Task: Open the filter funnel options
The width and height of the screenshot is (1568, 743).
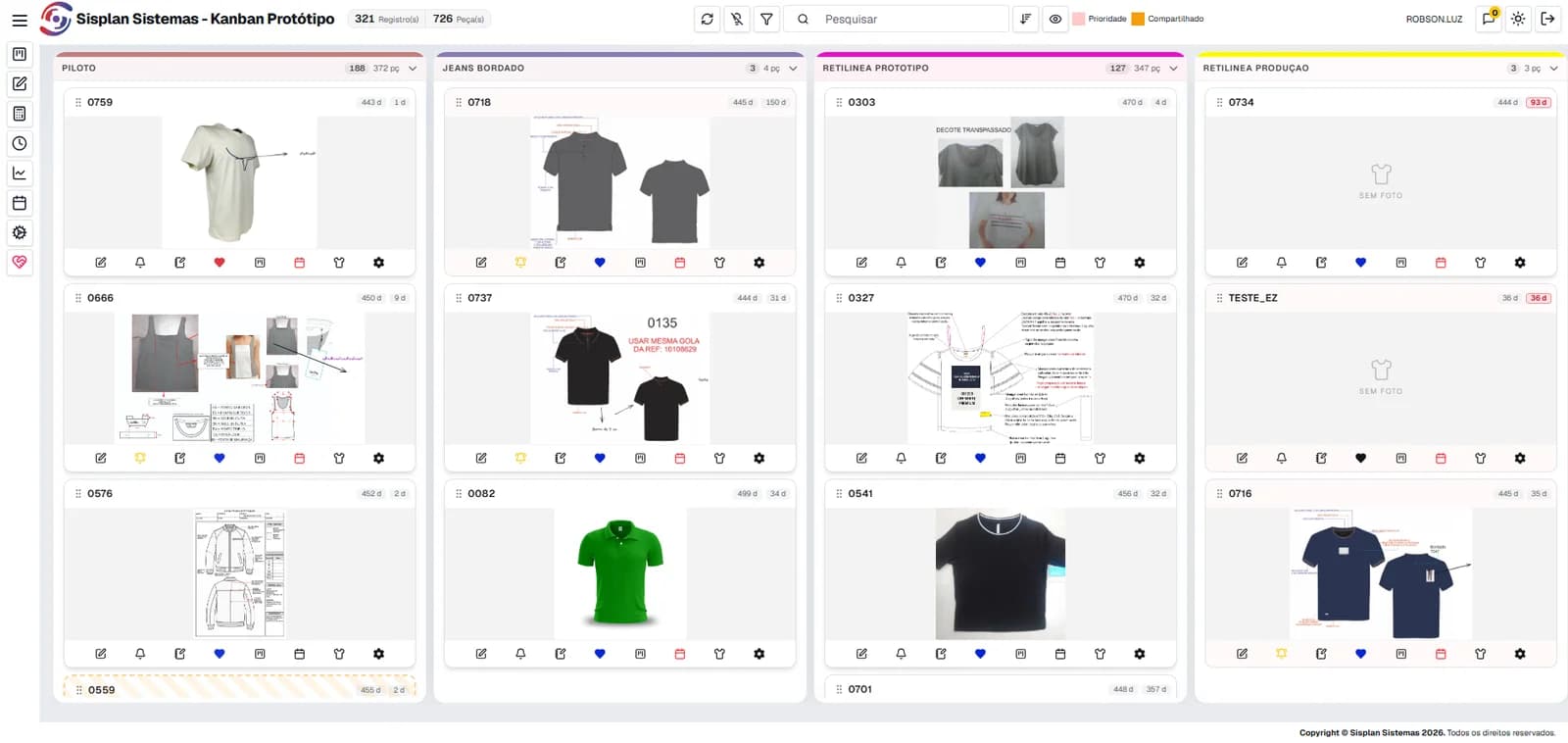Action: tap(767, 19)
